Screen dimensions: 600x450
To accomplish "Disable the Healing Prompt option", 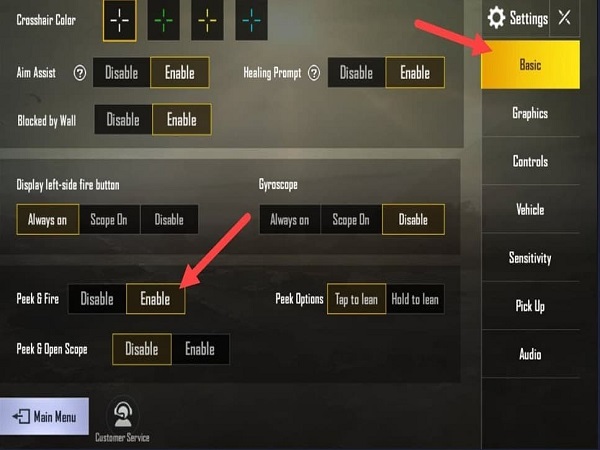I will 357,73.
